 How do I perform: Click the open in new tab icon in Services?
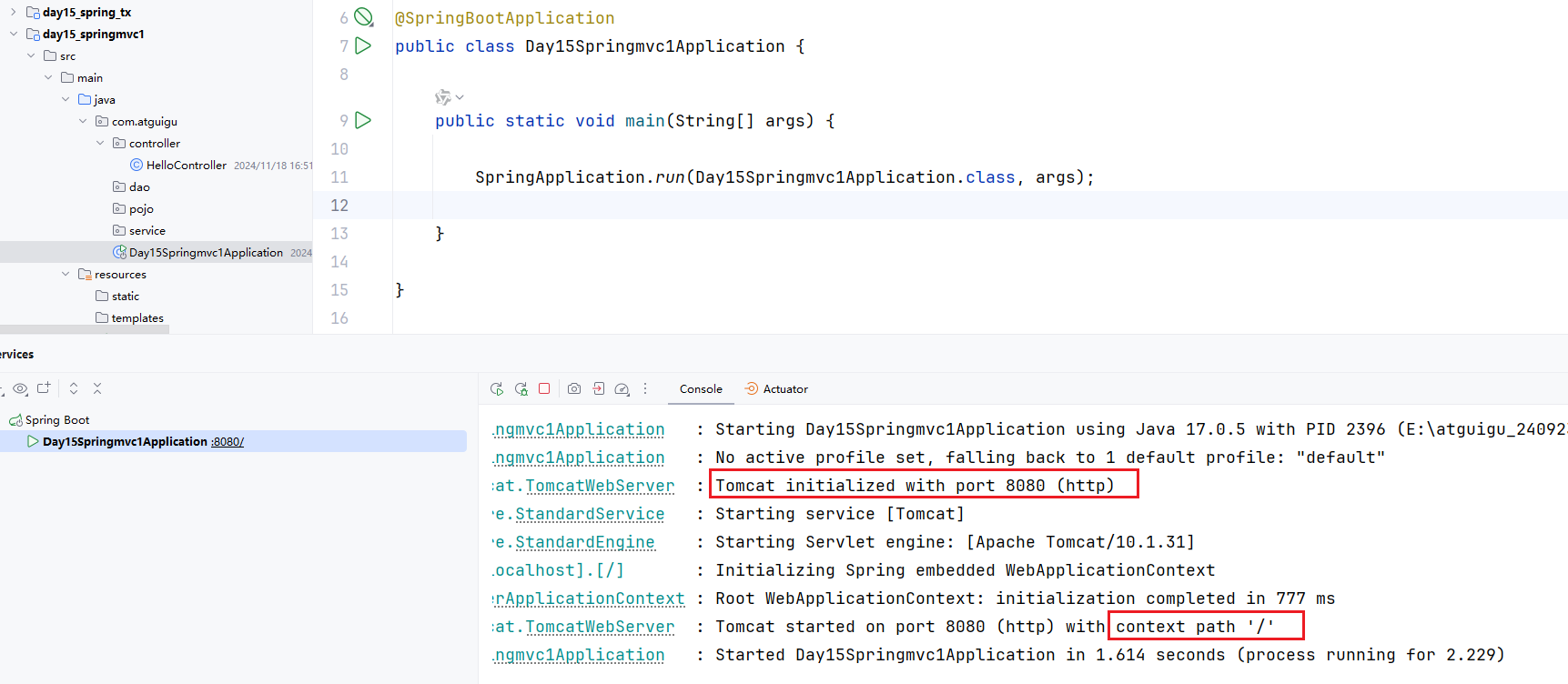tap(44, 388)
